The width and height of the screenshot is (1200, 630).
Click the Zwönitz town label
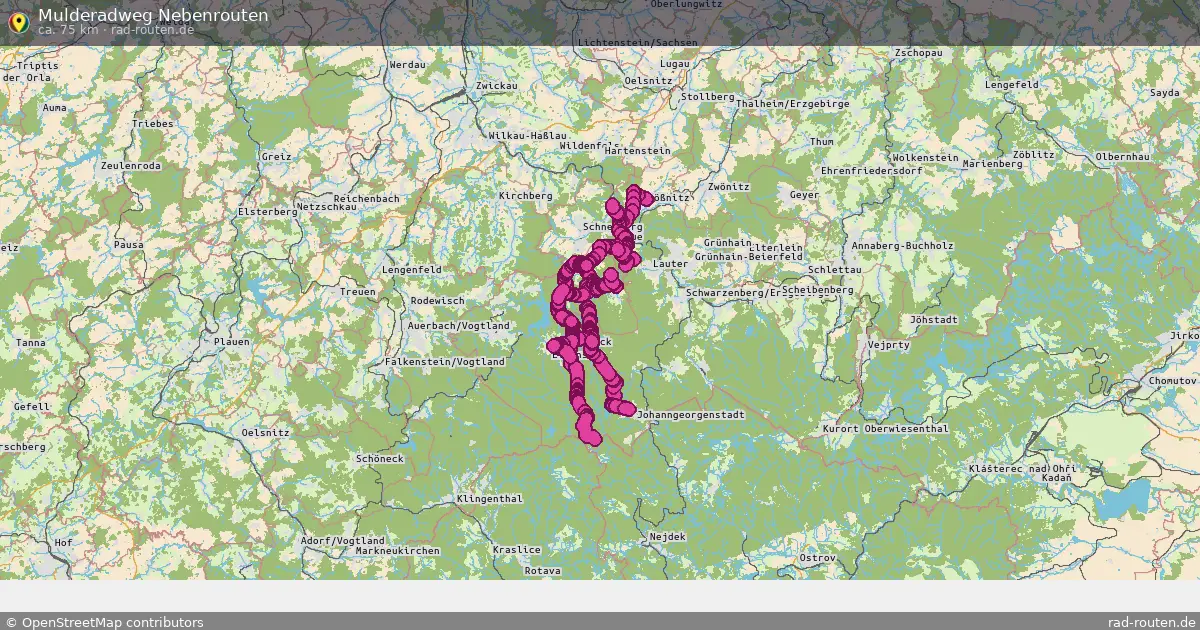pos(728,187)
